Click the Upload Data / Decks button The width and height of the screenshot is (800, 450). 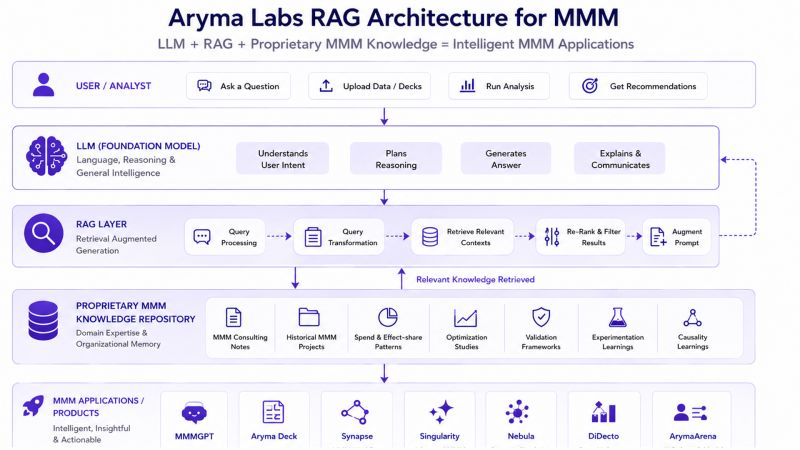coord(369,86)
